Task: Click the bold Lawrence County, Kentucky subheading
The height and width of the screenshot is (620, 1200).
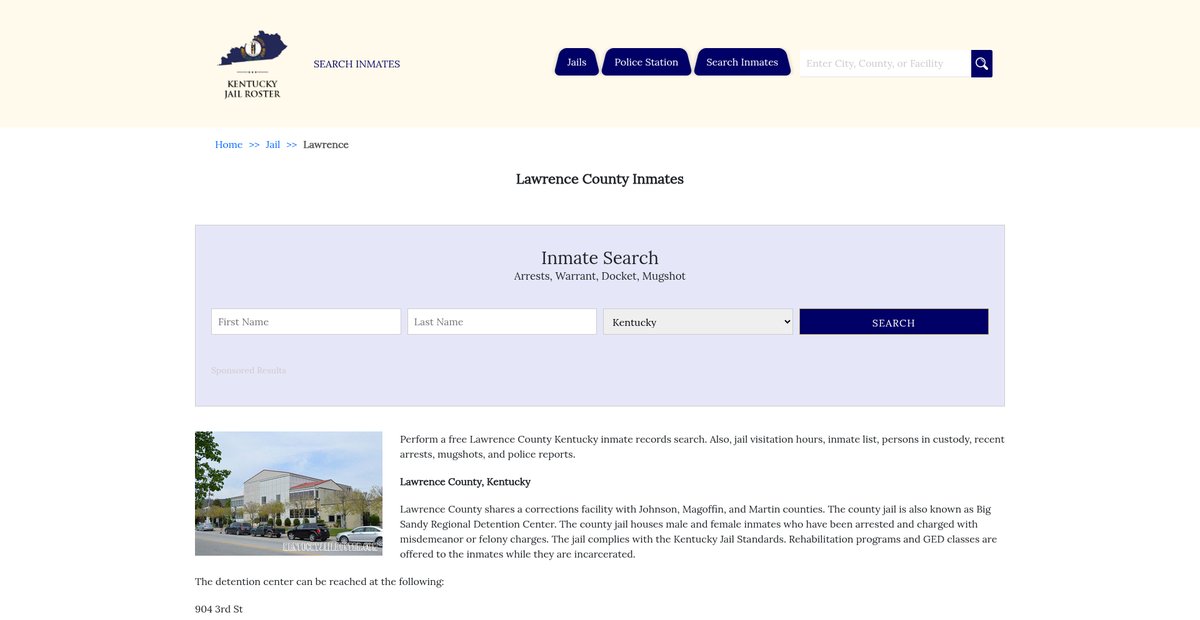Action: (x=465, y=482)
